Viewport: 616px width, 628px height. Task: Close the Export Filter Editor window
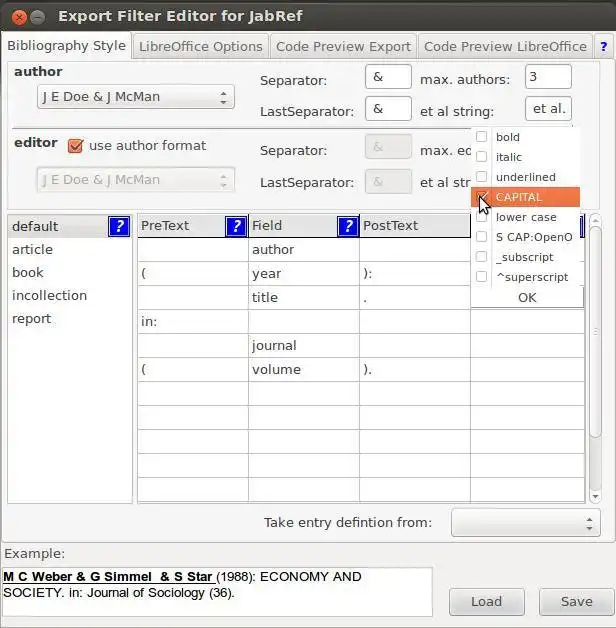tap(19, 17)
